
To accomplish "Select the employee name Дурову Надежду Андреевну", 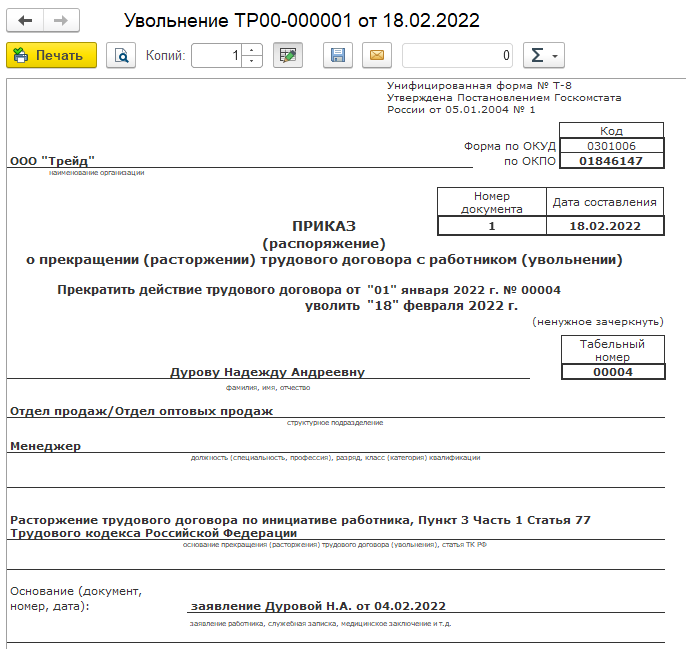I will (267, 372).
